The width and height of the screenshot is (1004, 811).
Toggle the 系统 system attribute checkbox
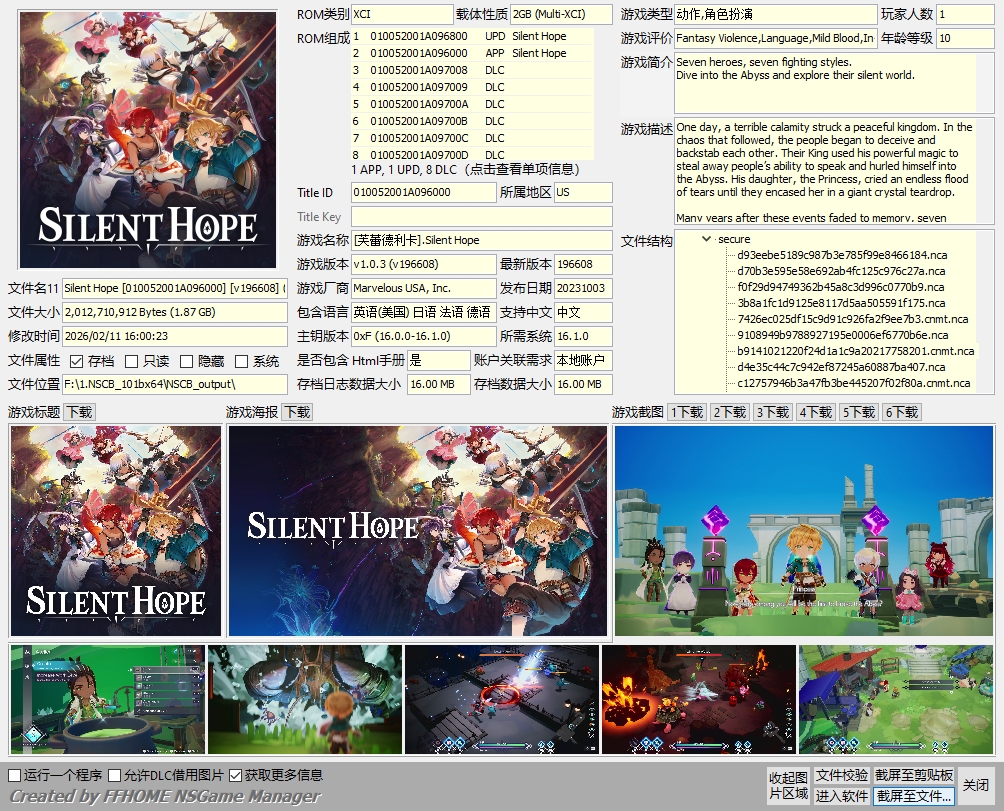[x=241, y=361]
